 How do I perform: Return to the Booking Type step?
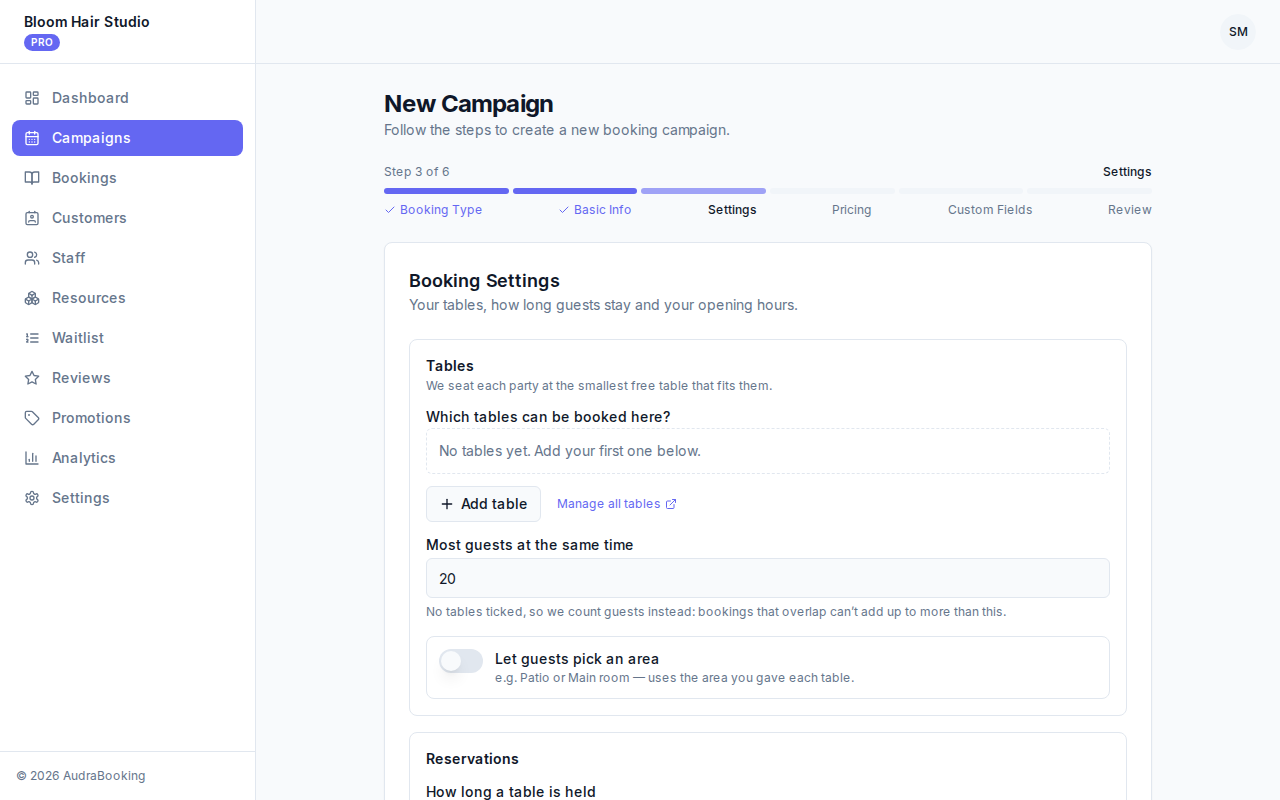[433, 210]
